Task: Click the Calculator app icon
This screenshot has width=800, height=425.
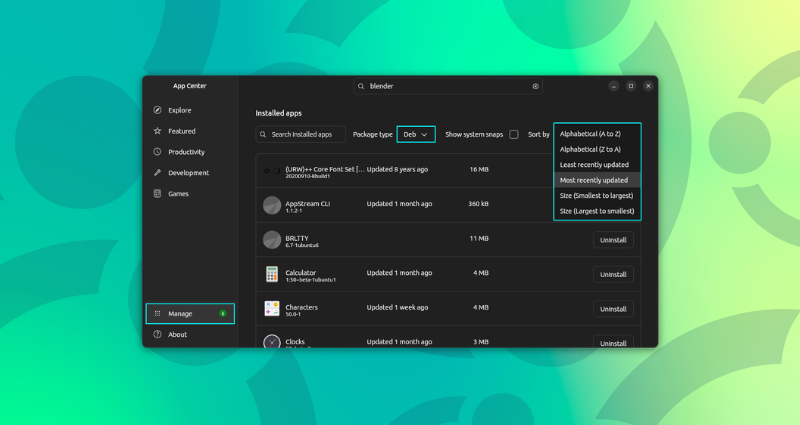Action: click(x=272, y=274)
